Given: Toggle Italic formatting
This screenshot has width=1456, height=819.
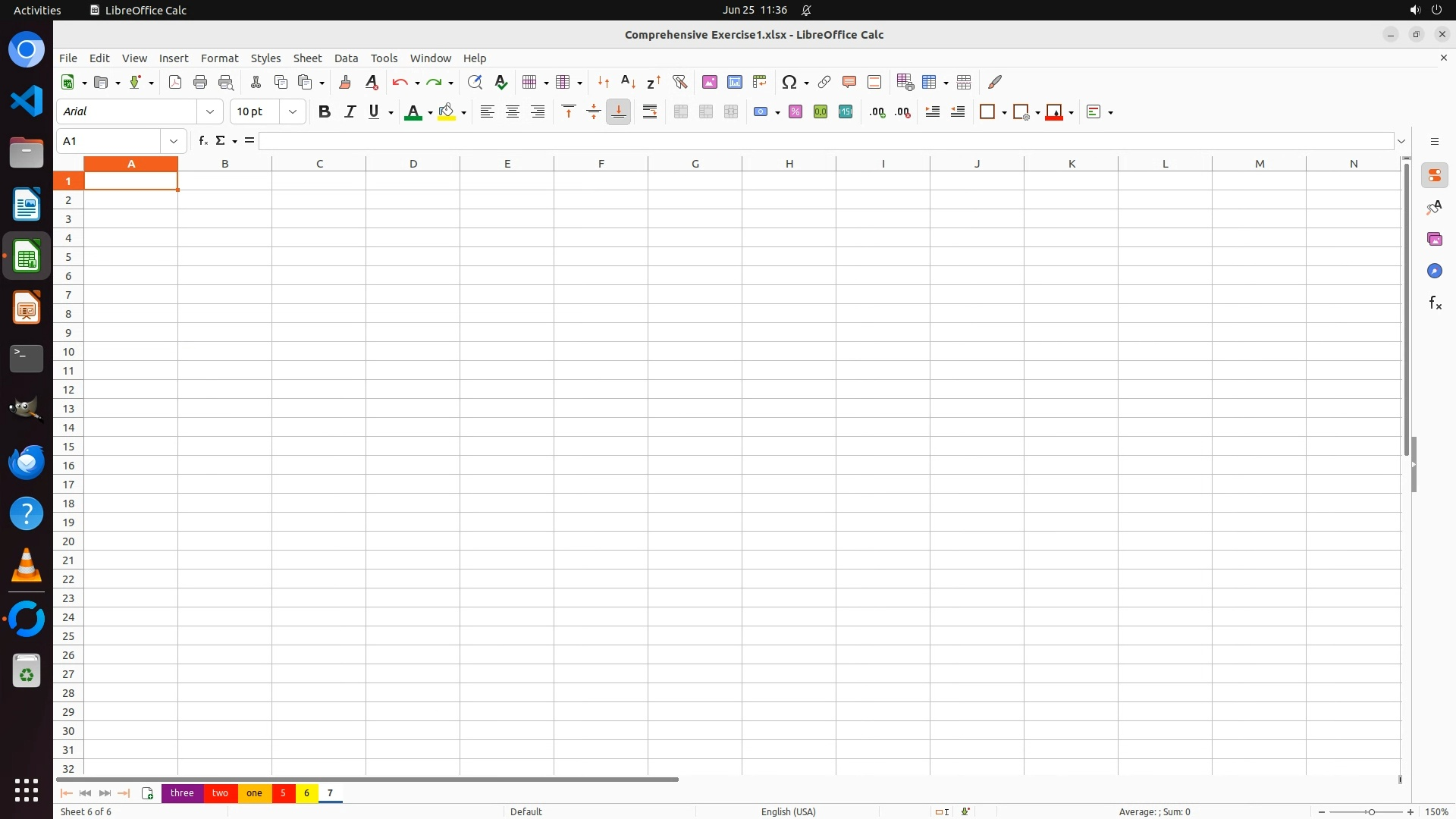Looking at the screenshot, I should (350, 112).
